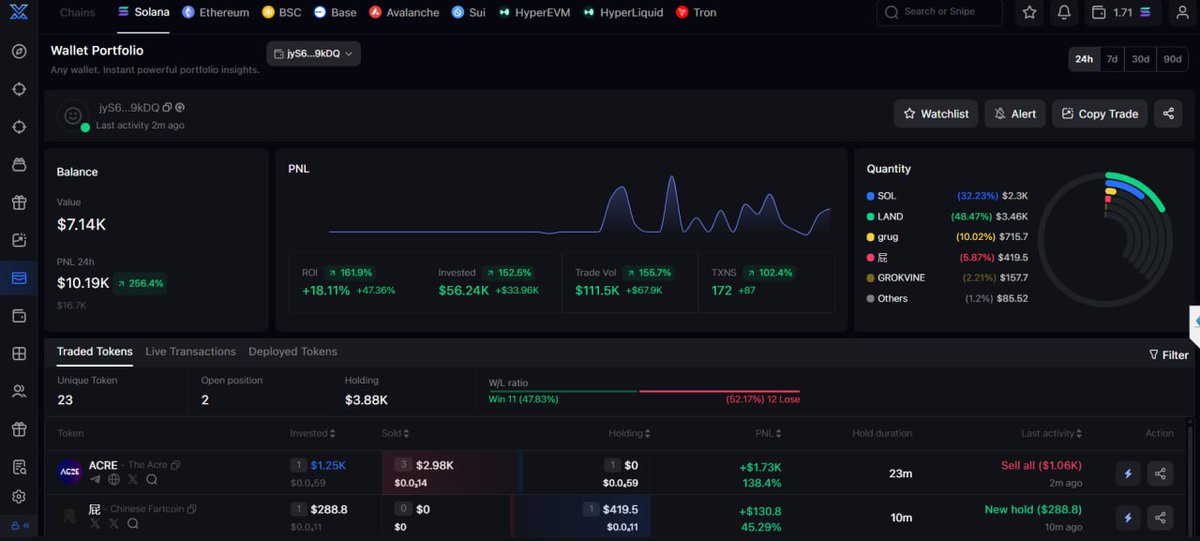Open the notifications bell in top bar
Viewport: 1200px width, 541px height.
point(1064,13)
